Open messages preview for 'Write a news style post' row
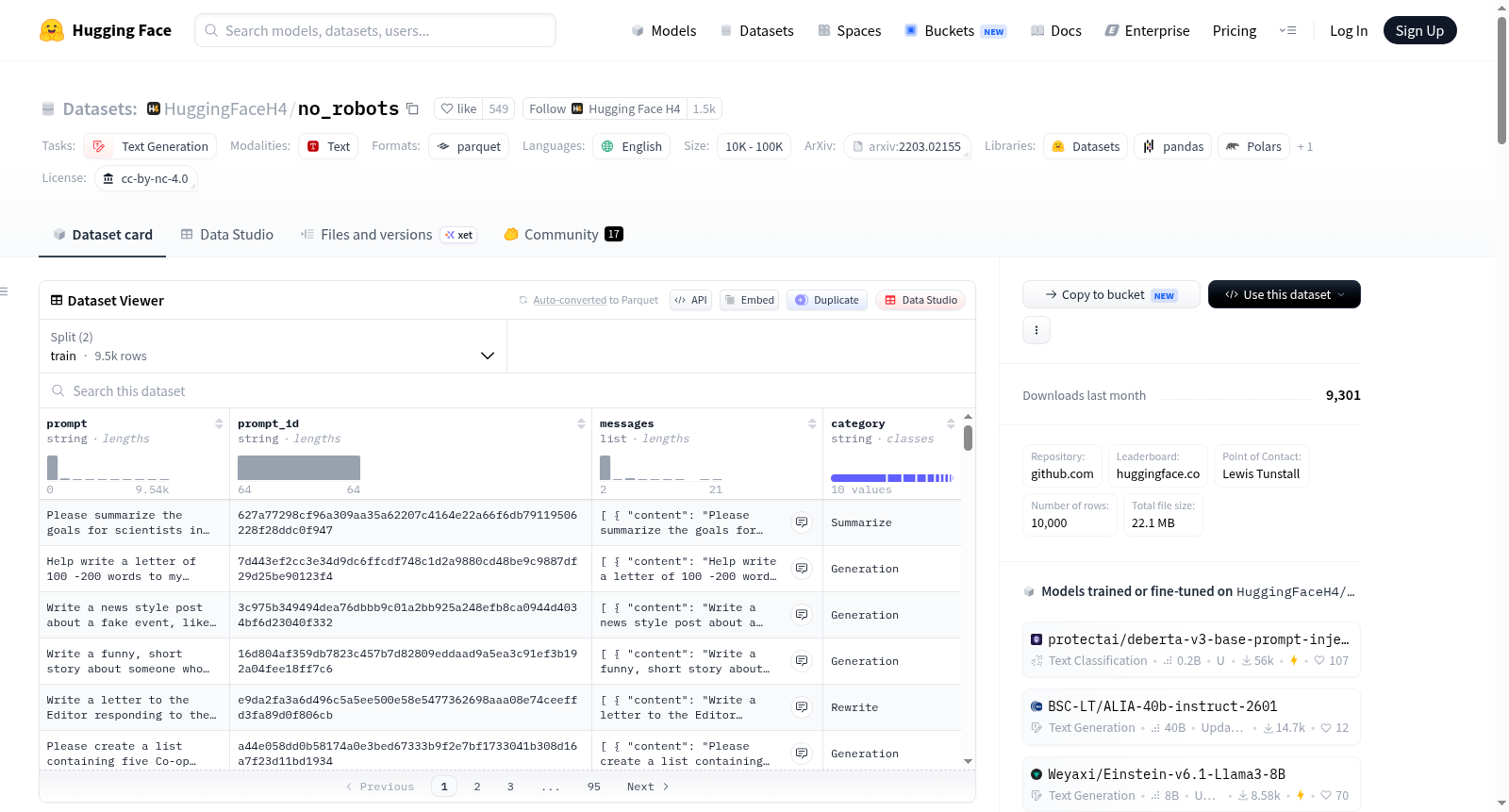 click(802, 615)
